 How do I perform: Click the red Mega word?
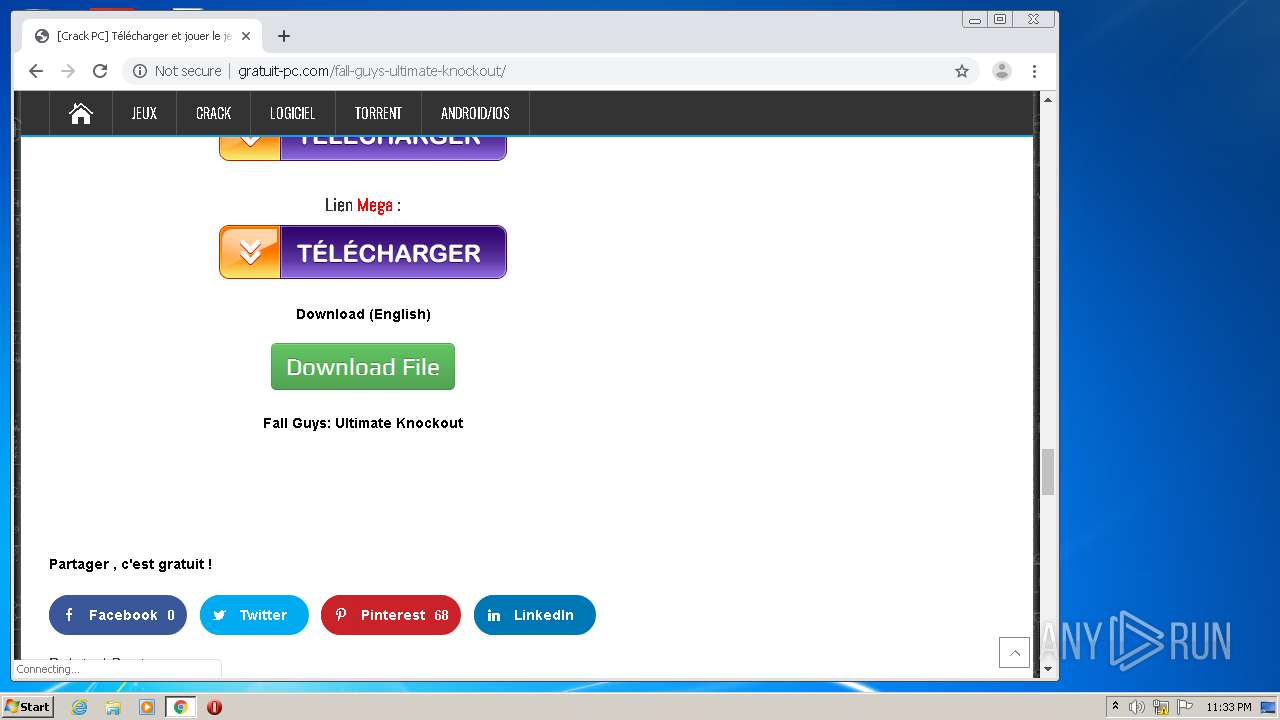tap(375, 205)
